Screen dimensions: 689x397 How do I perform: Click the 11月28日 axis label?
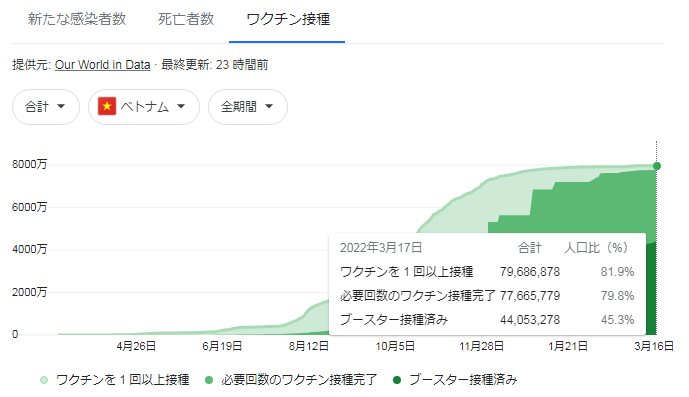click(482, 346)
